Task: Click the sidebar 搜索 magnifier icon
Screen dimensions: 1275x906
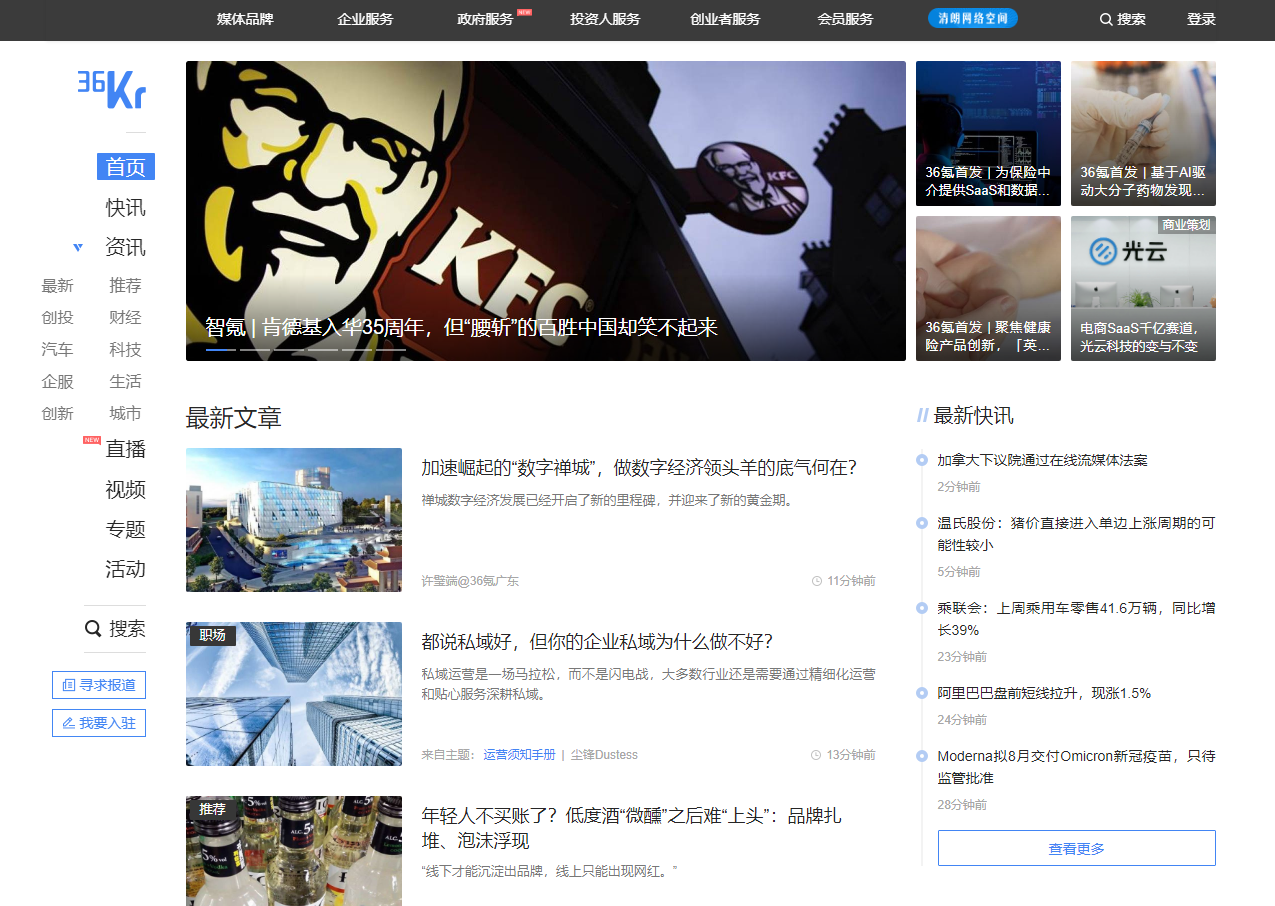Action: click(93, 629)
